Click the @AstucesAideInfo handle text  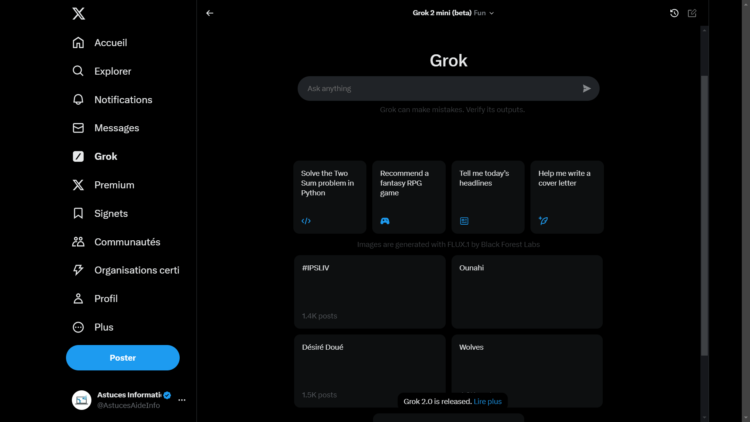(x=128, y=405)
